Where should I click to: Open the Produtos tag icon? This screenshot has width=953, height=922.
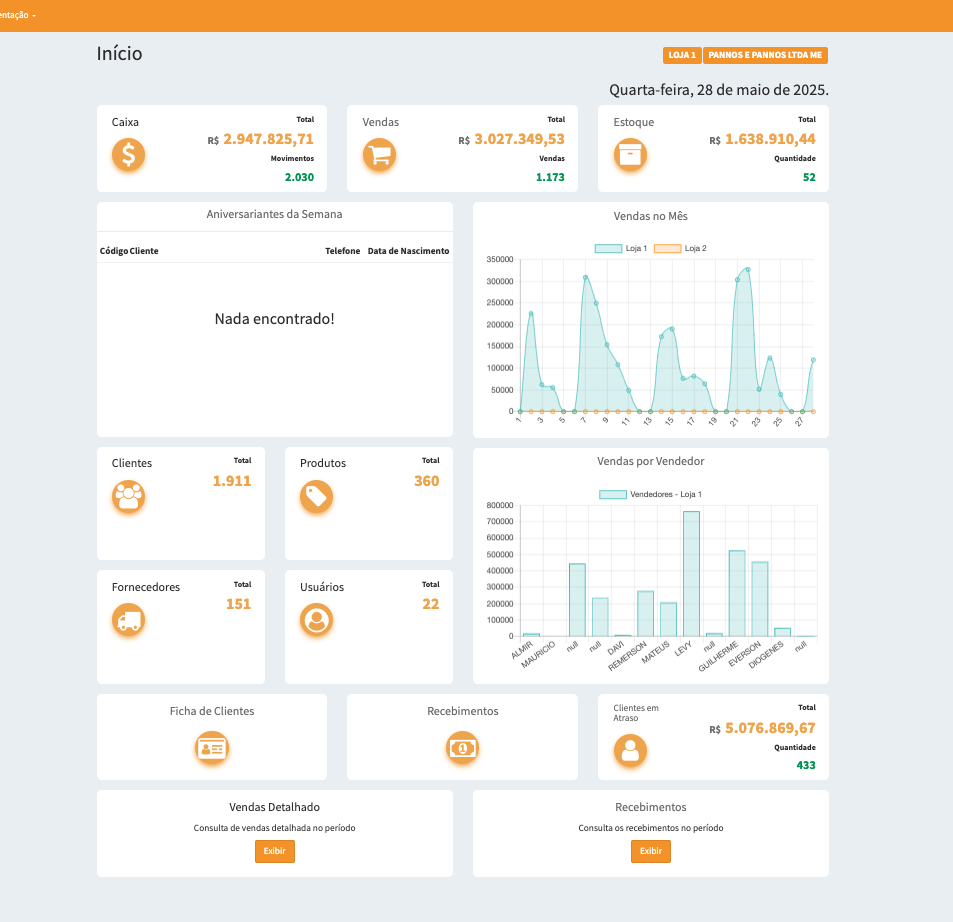pos(316,497)
